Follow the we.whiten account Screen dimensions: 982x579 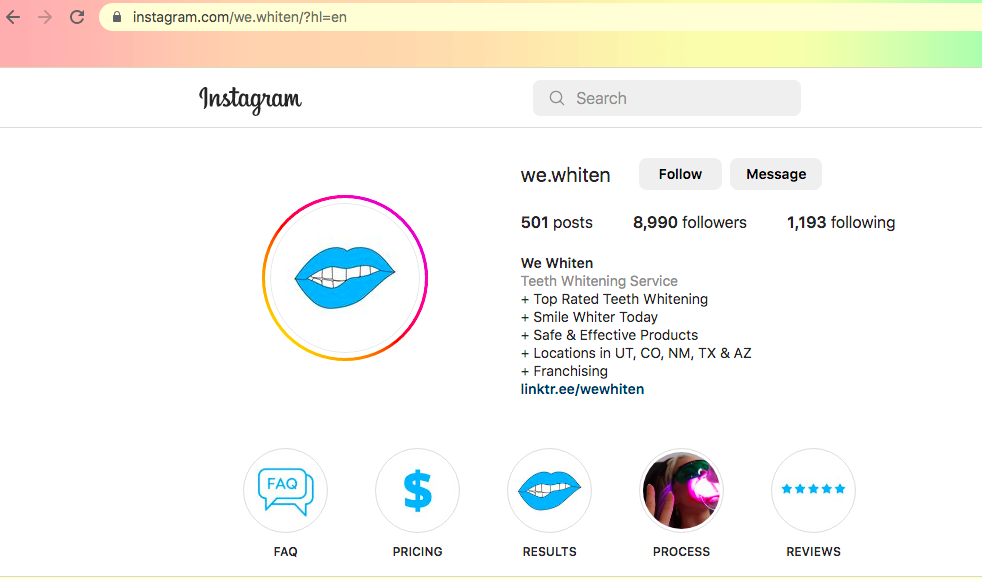680,174
